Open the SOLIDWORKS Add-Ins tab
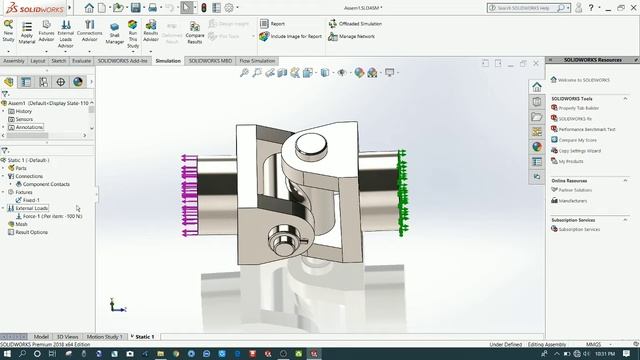 pyautogui.click(x=122, y=61)
